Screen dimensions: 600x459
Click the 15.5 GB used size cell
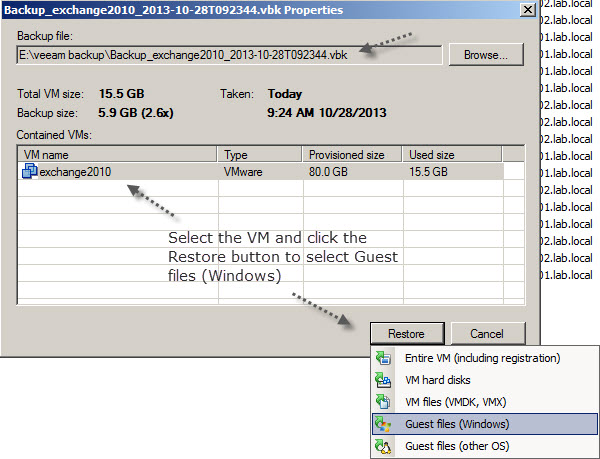click(428, 171)
